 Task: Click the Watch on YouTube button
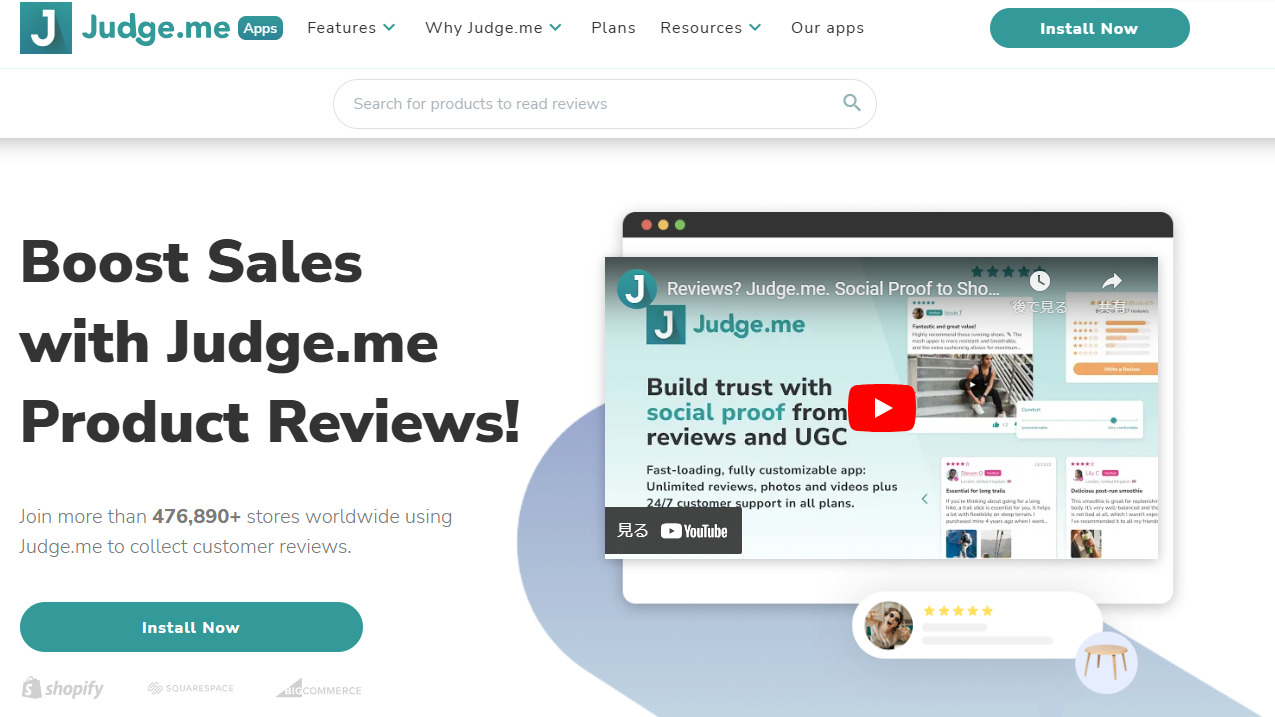click(673, 531)
